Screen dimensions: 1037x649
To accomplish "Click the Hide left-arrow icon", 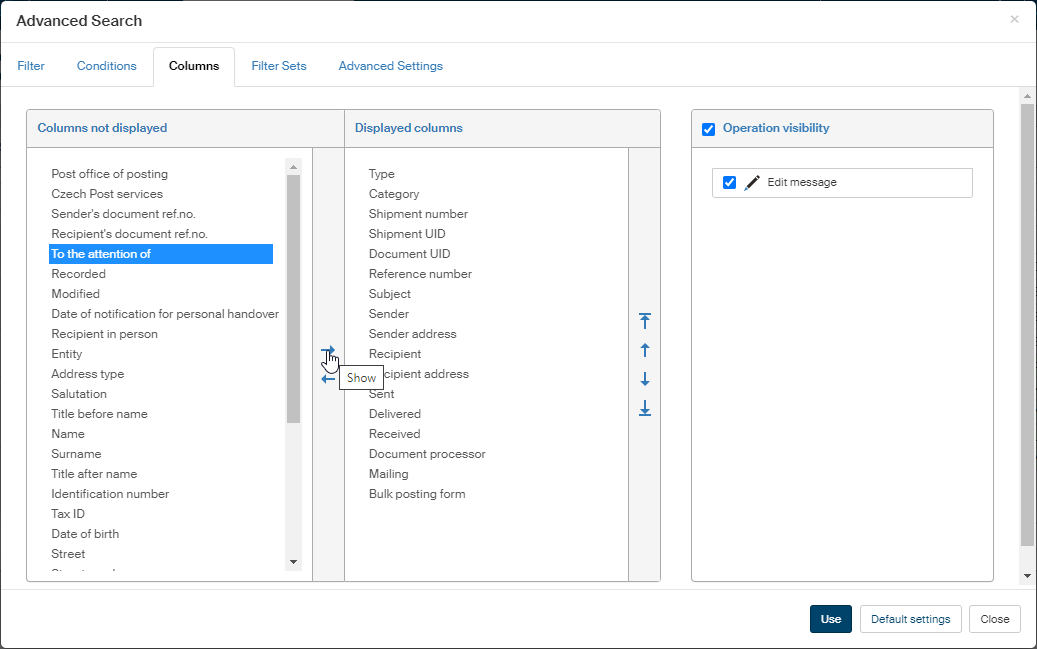I will point(328,379).
